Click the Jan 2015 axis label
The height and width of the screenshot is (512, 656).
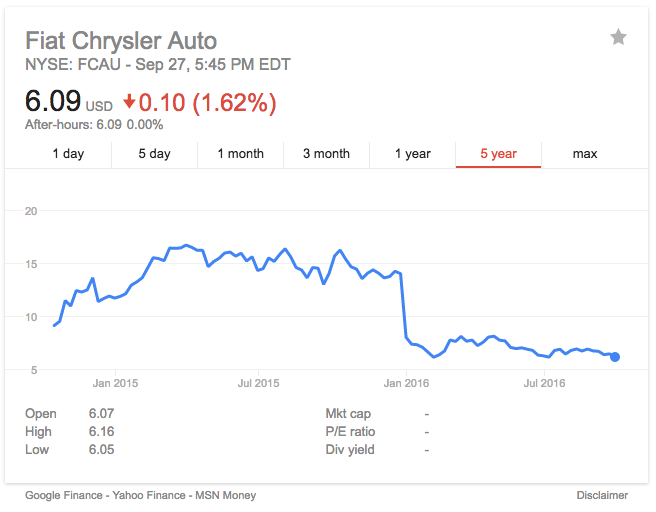pos(115,383)
